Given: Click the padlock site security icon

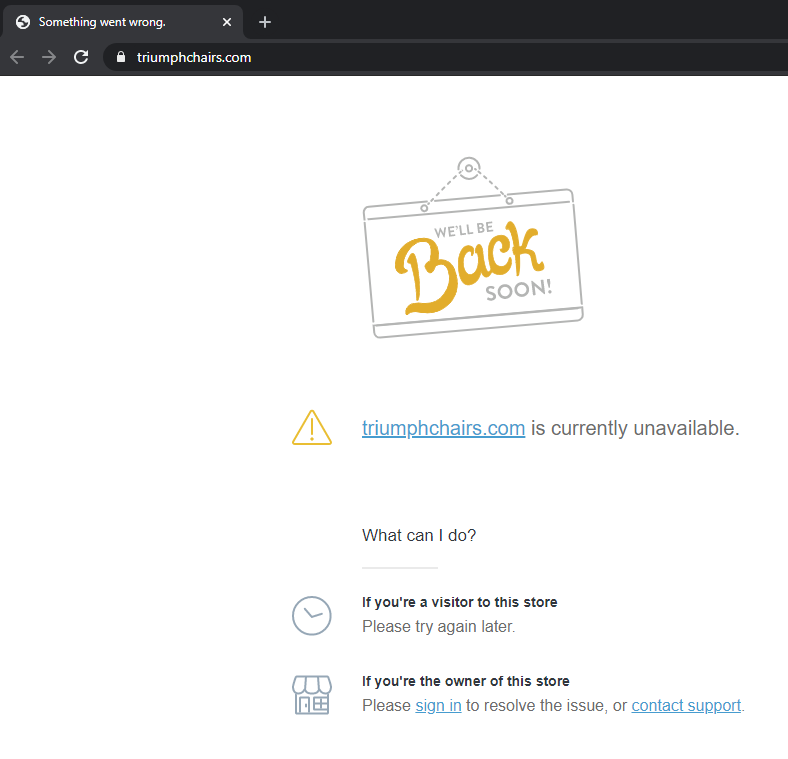Looking at the screenshot, I should point(121,57).
